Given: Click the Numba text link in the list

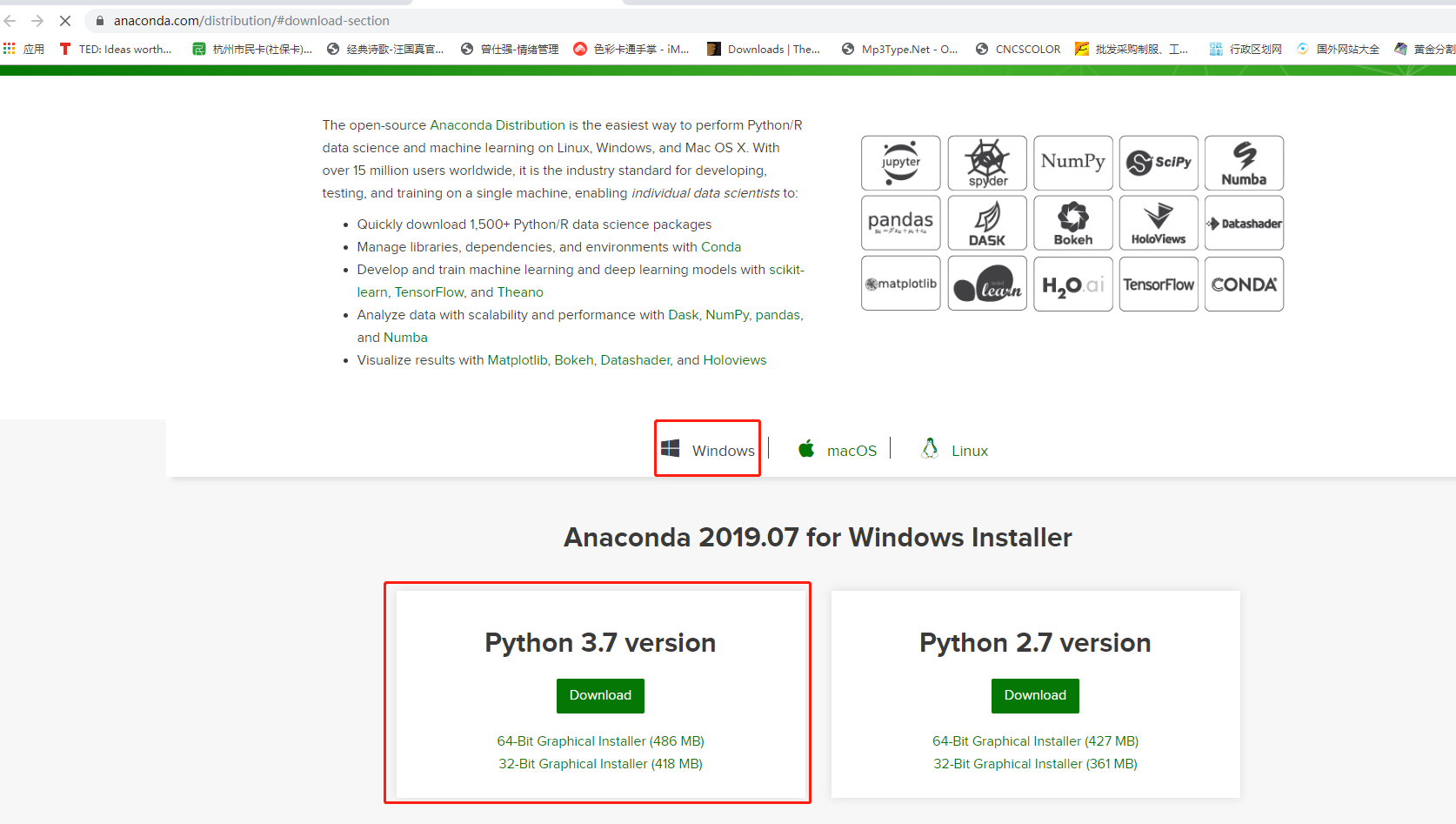Looking at the screenshot, I should pyautogui.click(x=405, y=338).
